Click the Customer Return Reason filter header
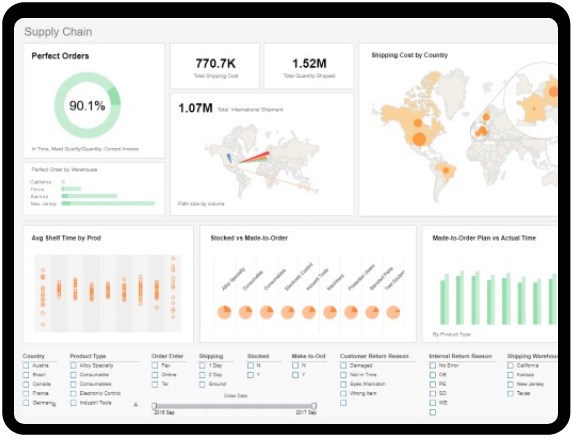Viewport: 573px width, 442px height. point(374,356)
